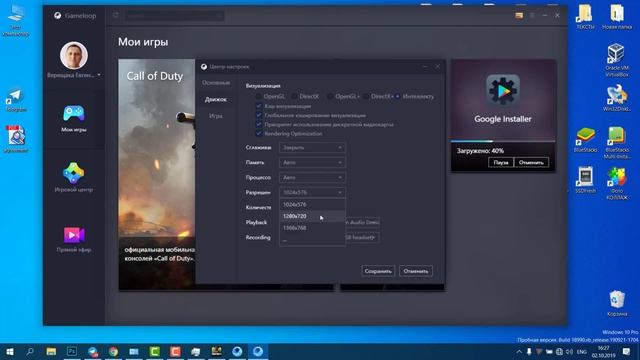Open the ФотоКОЛЛАЖ desktop icon
This screenshot has height=360, width=640.
click(616, 183)
